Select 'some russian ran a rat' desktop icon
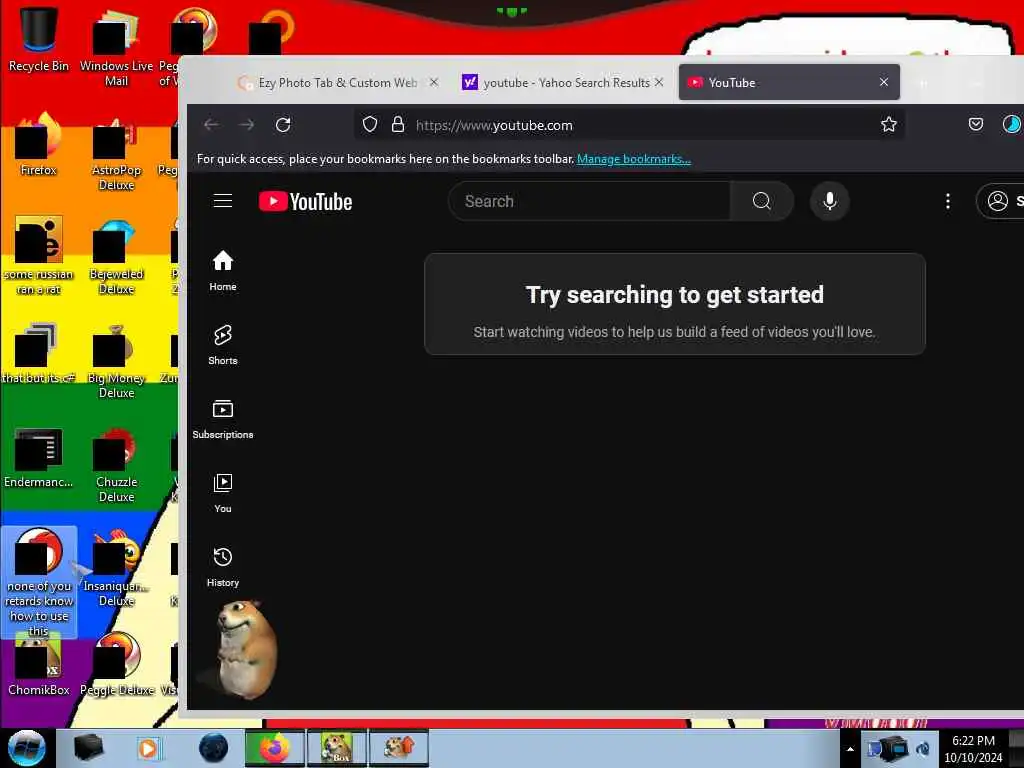Viewport: 1024px width, 768px height. pyautogui.click(x=38, y=256)
